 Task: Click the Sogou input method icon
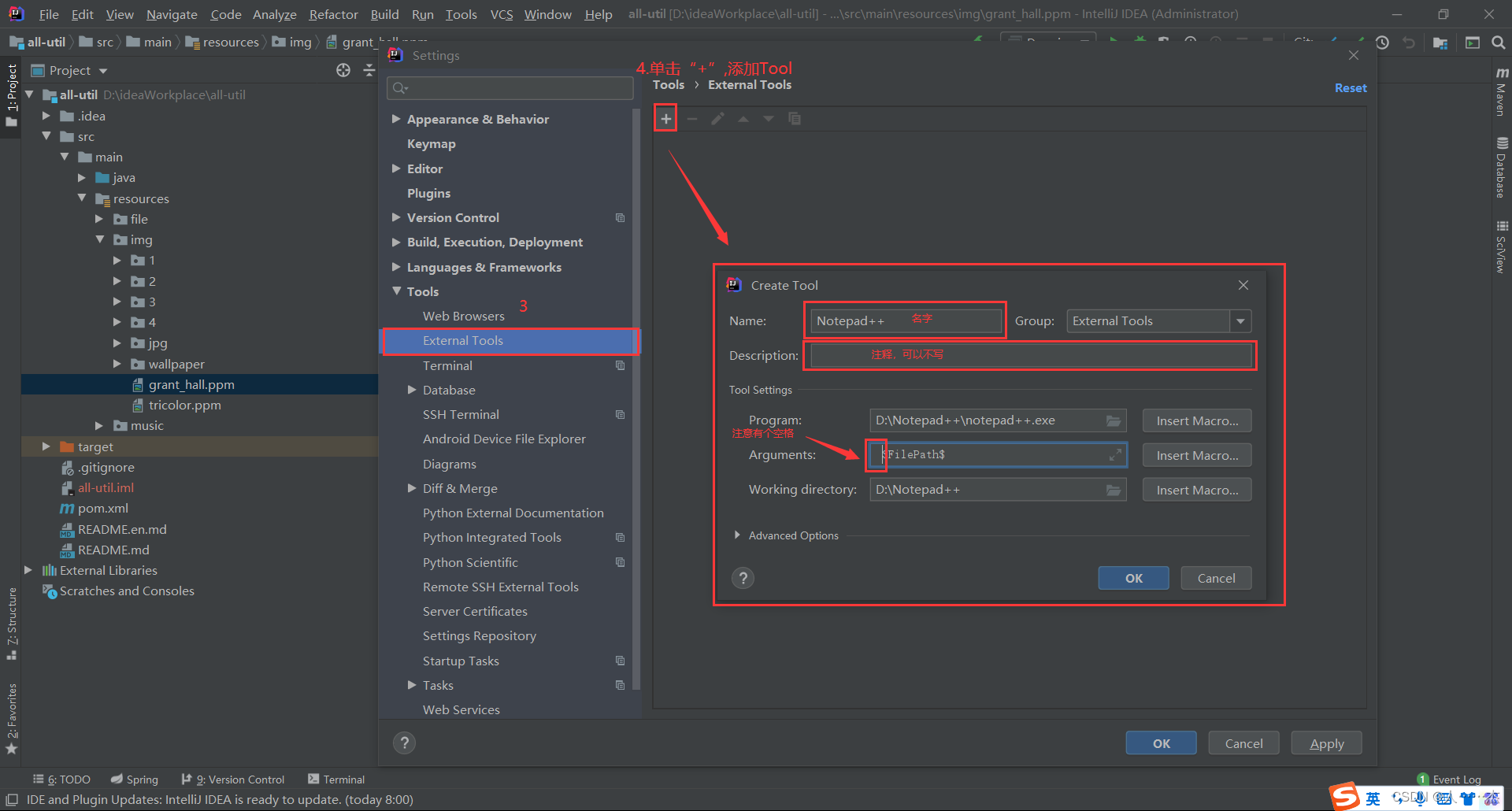coord(1345,797)
